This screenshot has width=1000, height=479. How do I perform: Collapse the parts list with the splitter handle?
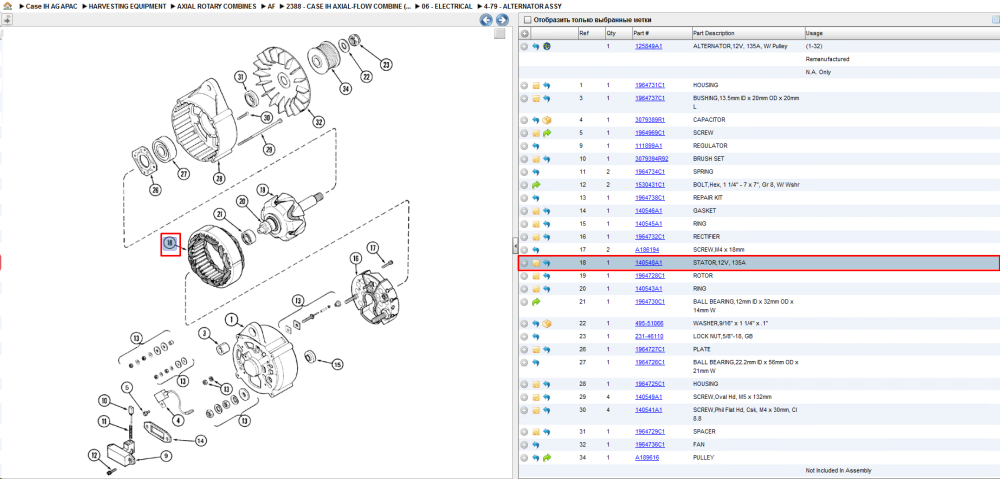tap(515, 244)
